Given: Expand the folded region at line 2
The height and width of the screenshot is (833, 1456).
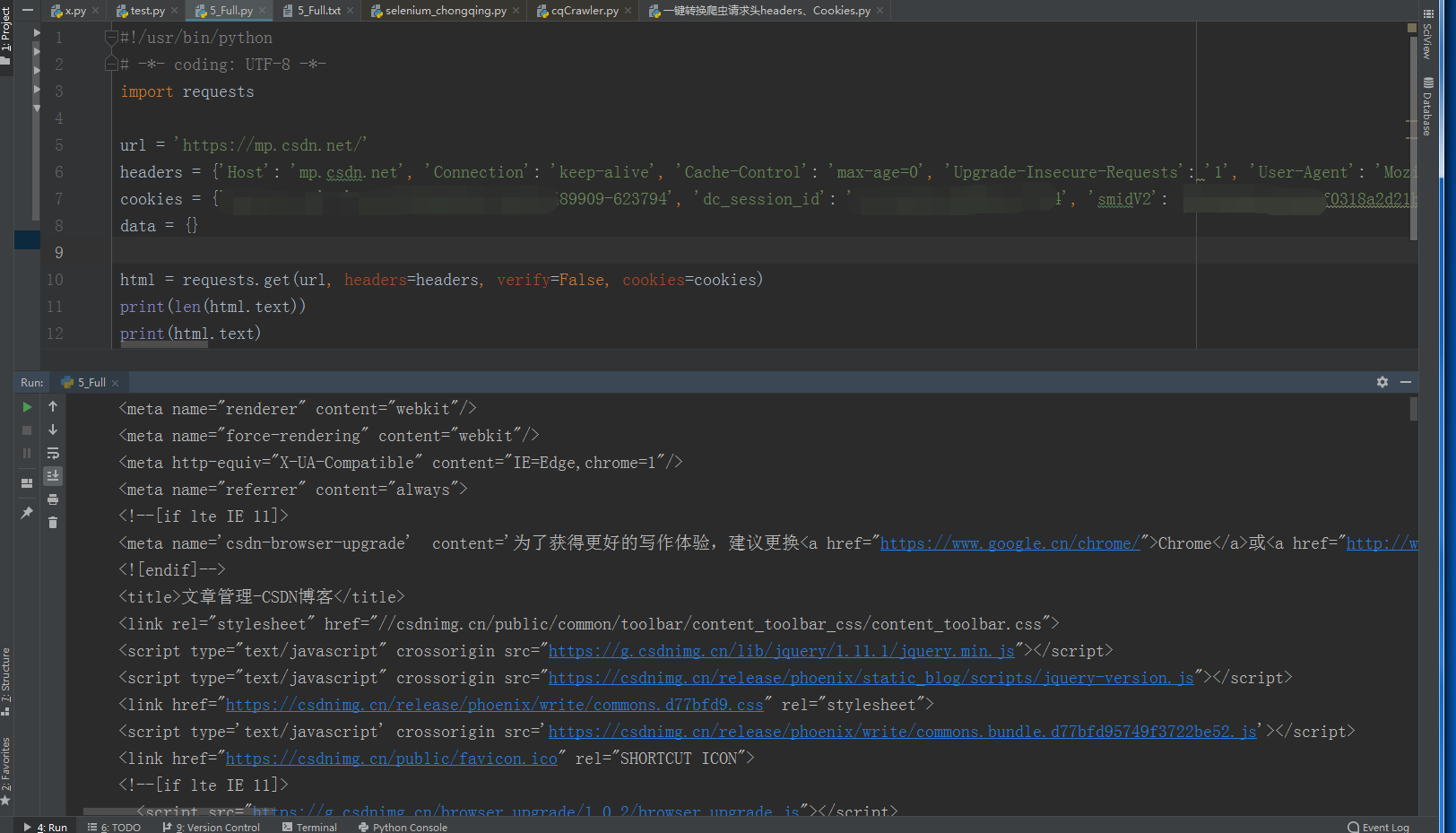Looking at the screenshot, I should [x=111, y=63].
